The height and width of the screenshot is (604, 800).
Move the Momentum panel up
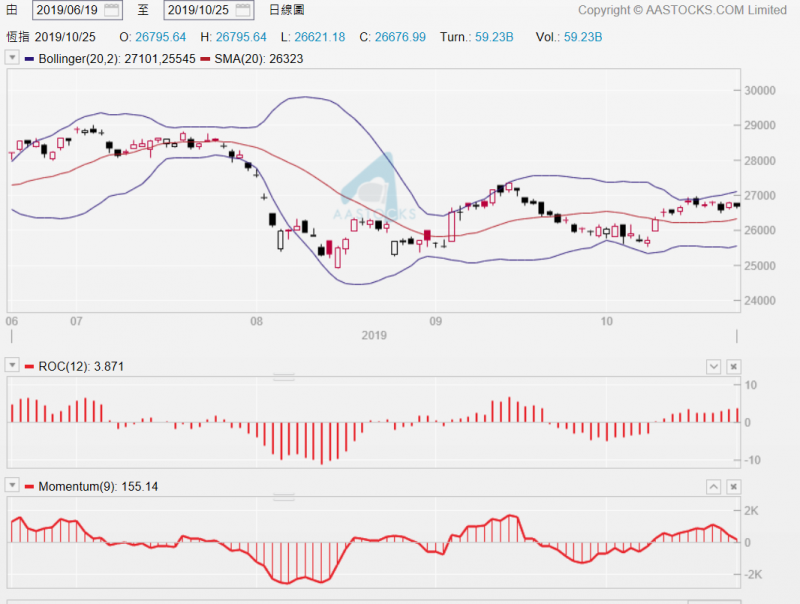pyautogui.click(x=713, y=487)
